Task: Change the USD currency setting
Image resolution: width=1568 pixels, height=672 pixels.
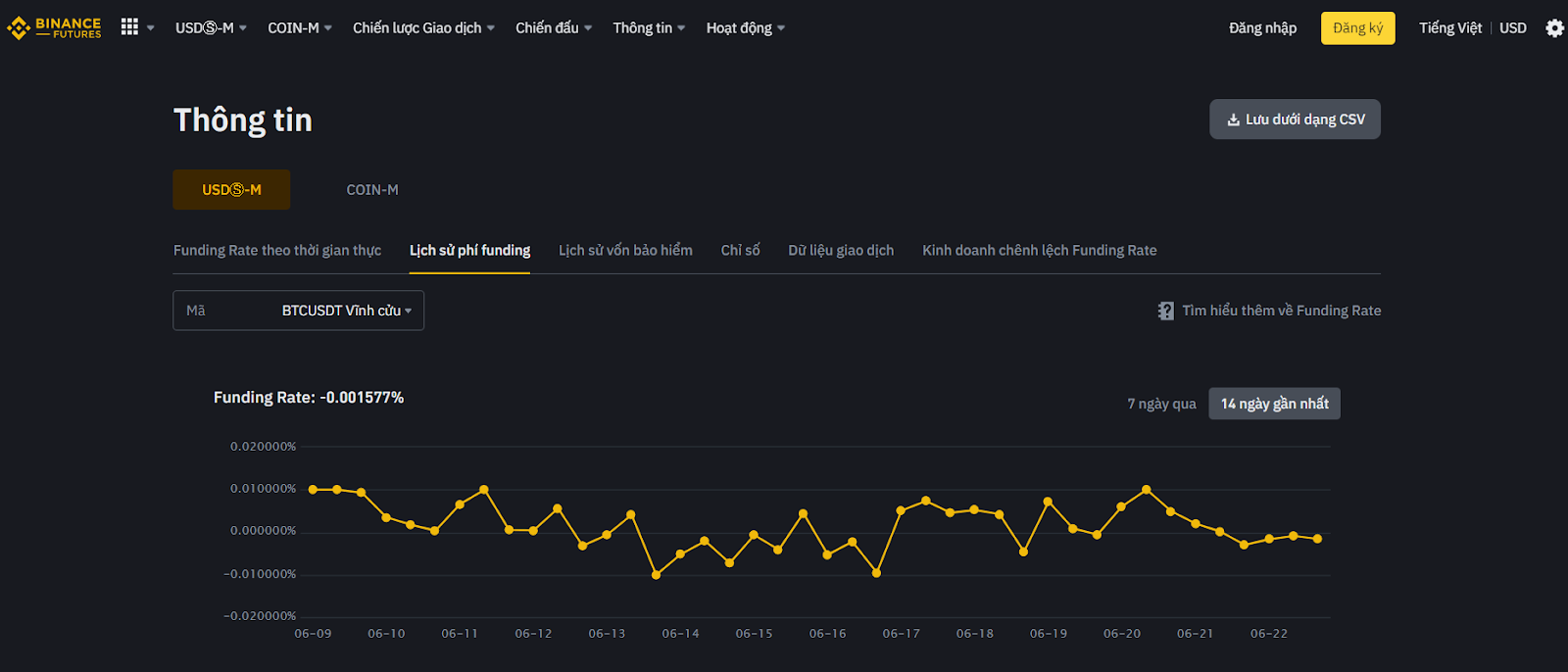Action: pos(1512,27)
